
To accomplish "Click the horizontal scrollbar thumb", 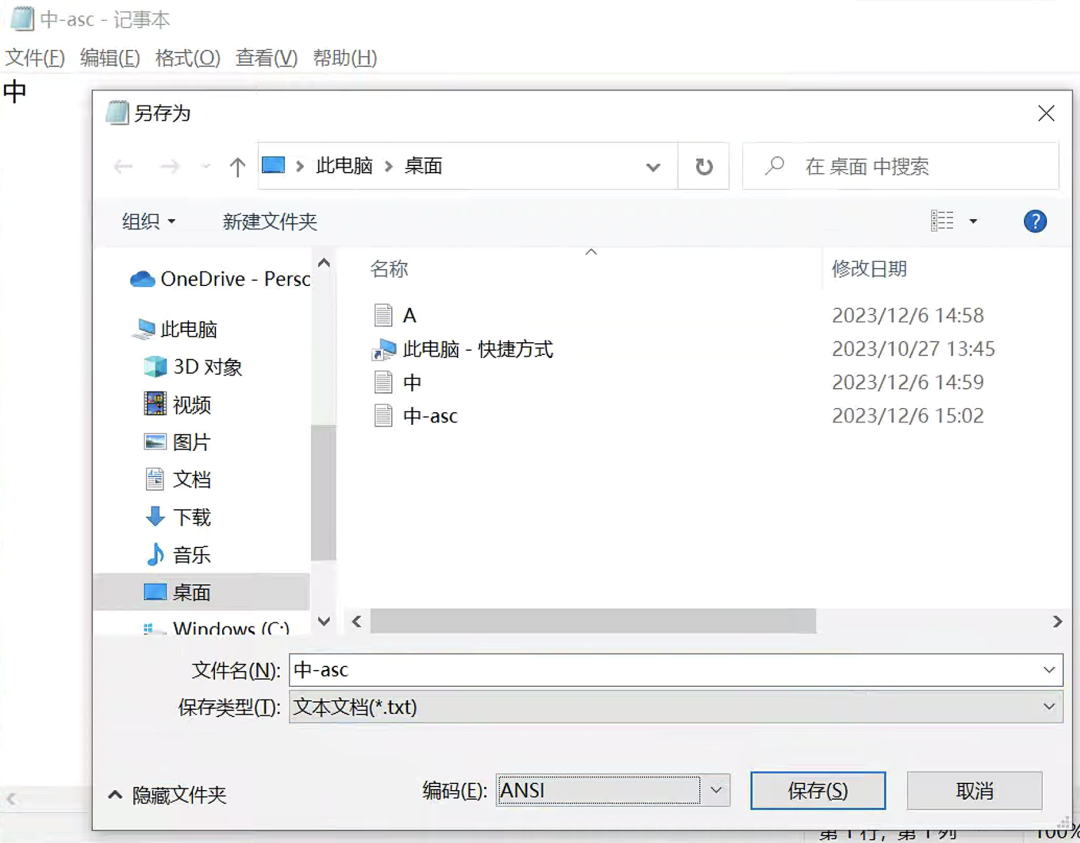I will [593, 621].
